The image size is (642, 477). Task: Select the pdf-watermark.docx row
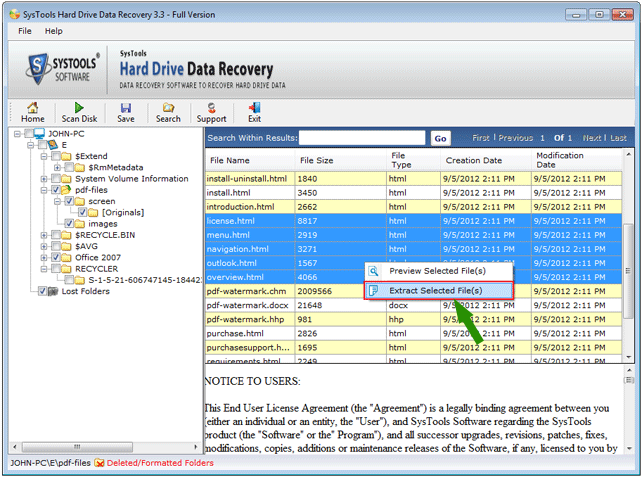click(414, 305)
